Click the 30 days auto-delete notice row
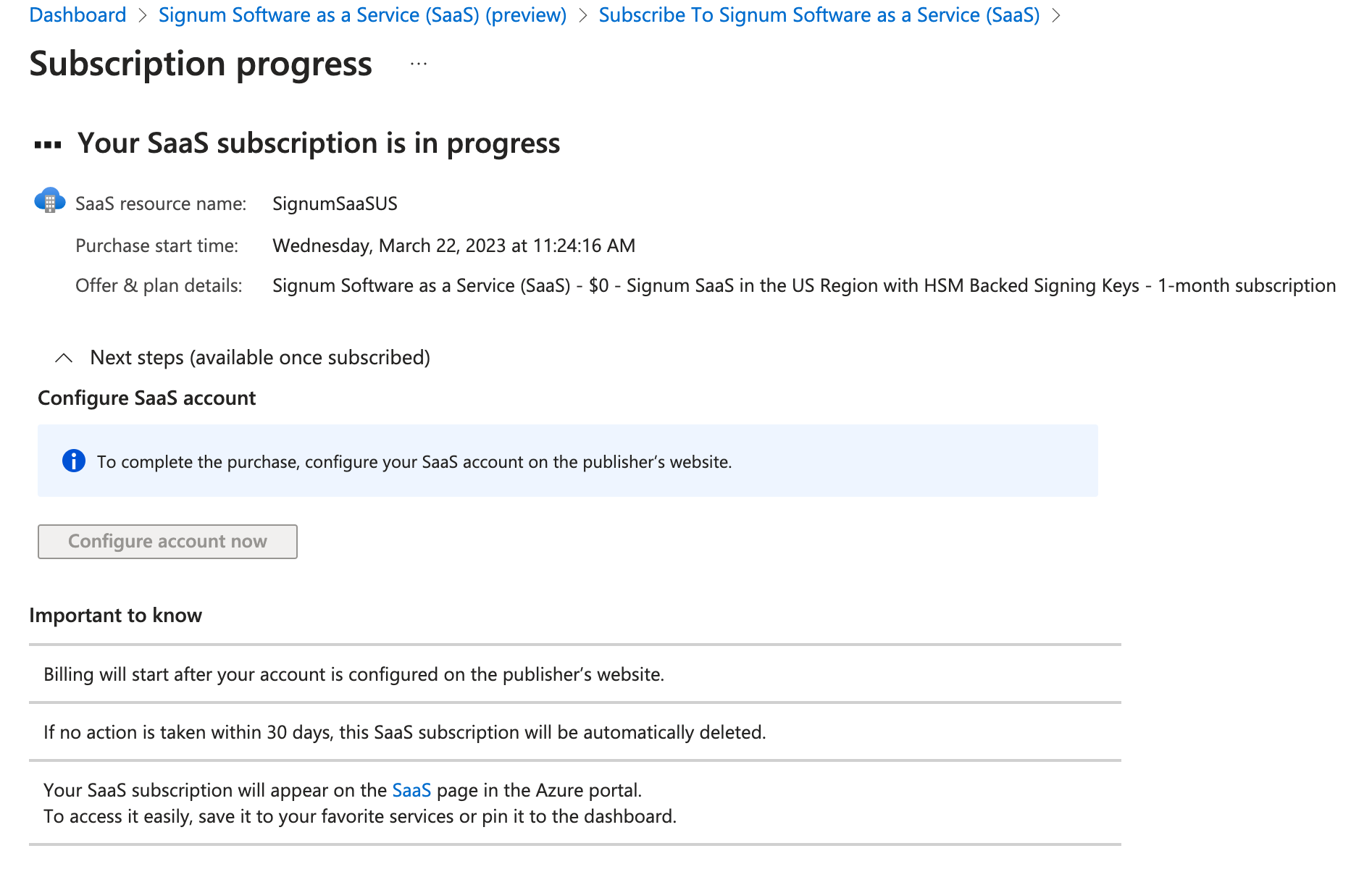 (x=404, y=732)
